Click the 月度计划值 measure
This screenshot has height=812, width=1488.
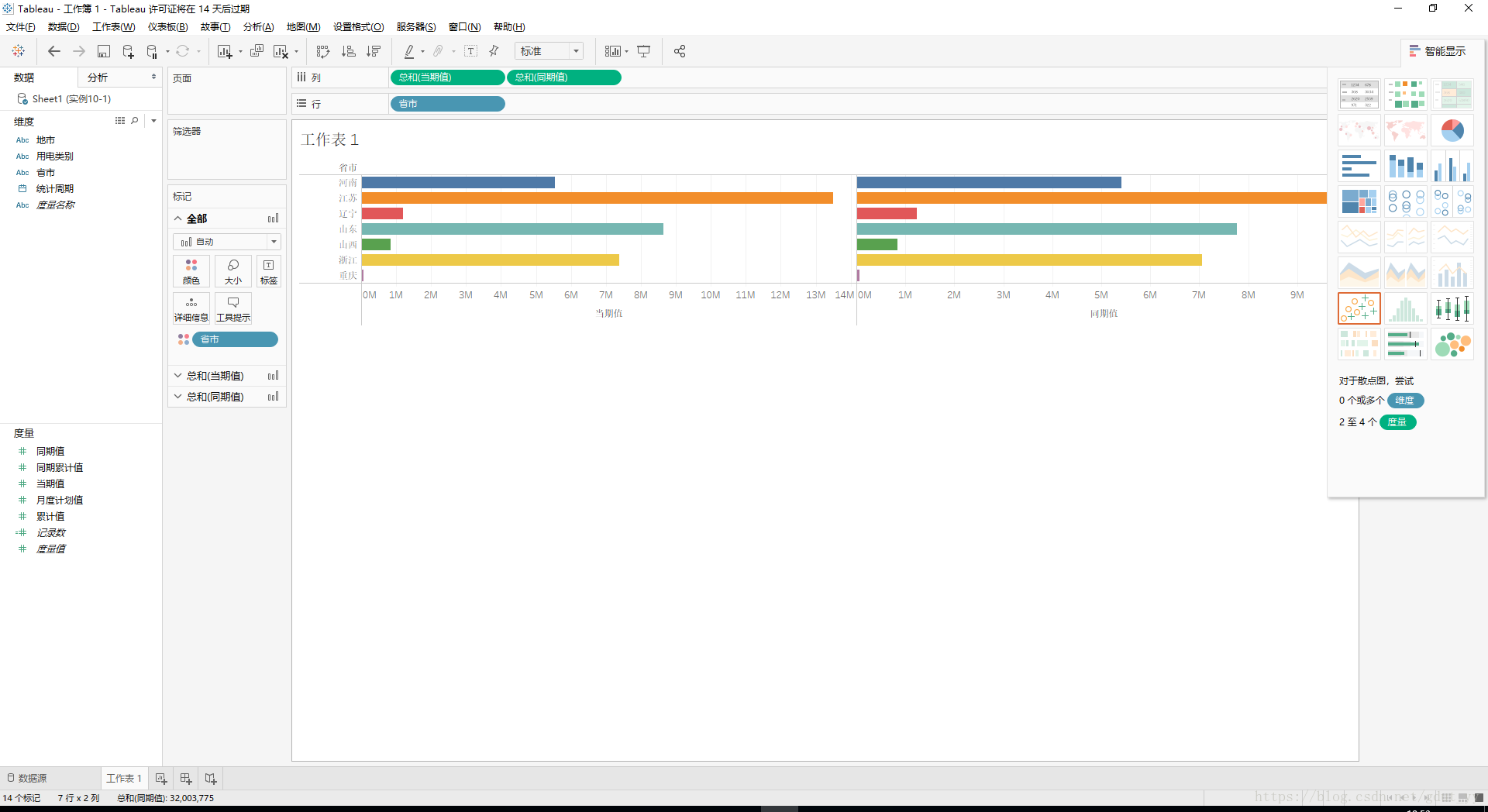pyautogui.click(x=60, y=501)
